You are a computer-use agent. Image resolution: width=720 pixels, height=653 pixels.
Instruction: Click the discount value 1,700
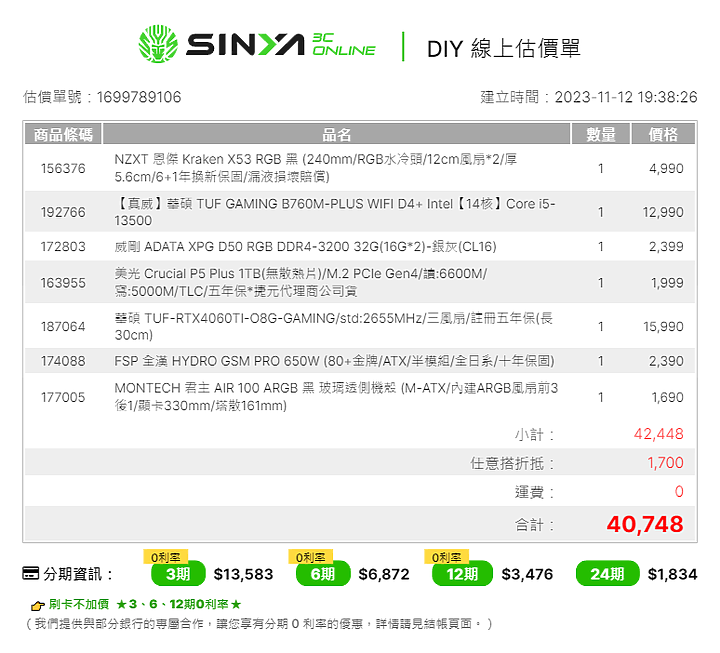665,463
